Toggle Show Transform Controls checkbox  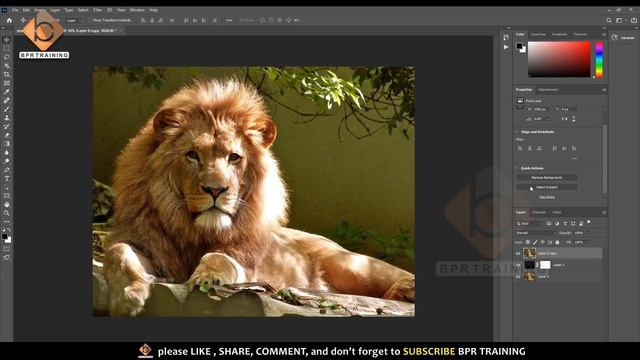click(x=90, y=20)
